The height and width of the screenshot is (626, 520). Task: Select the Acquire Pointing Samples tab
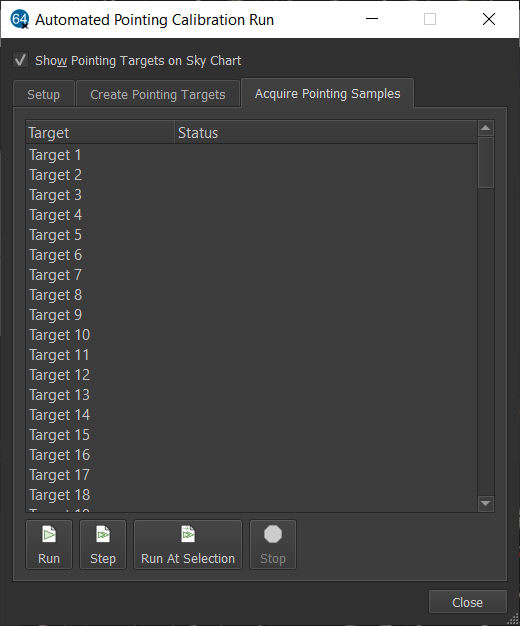pyautogui.click(x=327, y=93)
